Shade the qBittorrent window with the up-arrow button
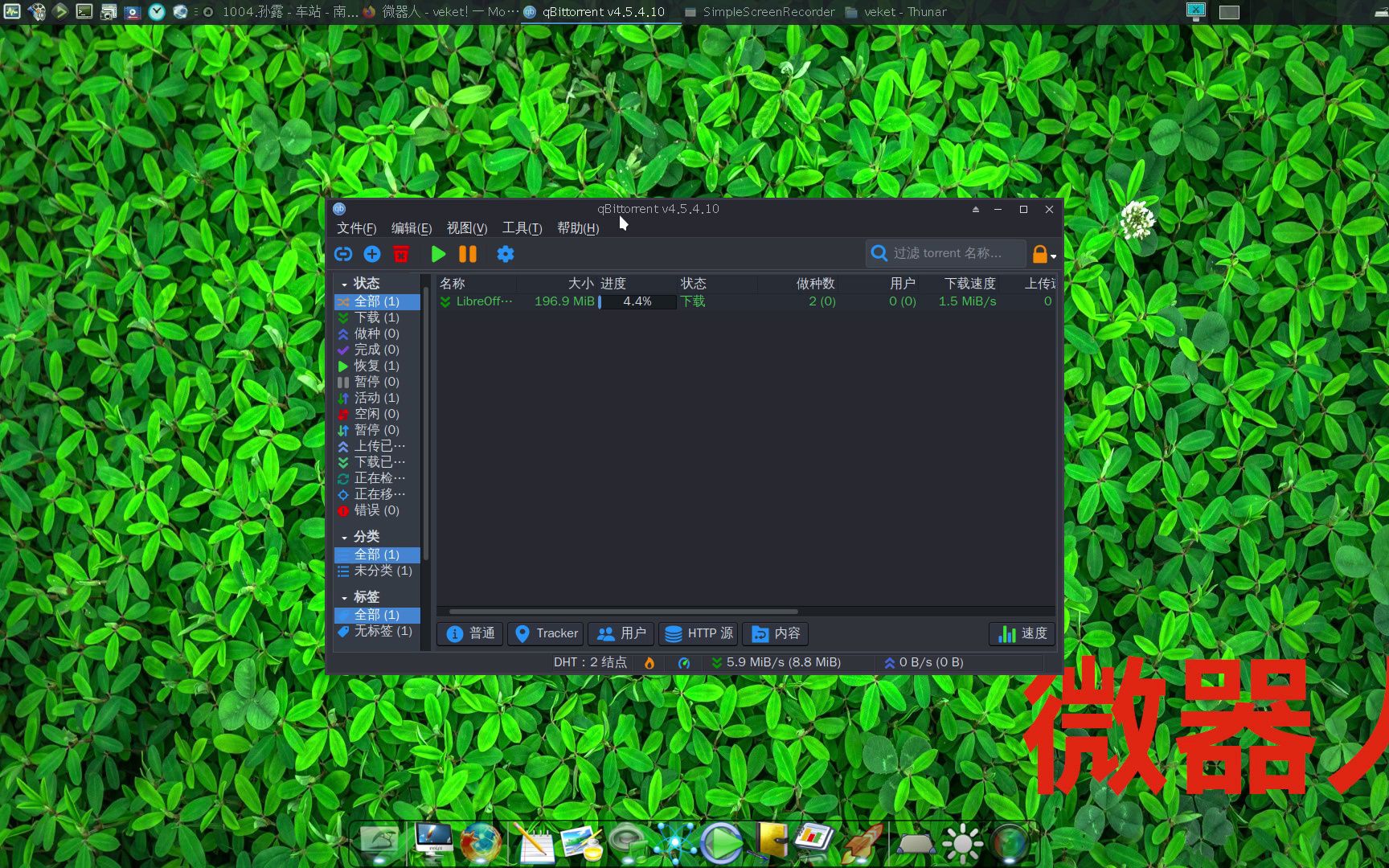1389x868 pixels. tap(976, 209)
